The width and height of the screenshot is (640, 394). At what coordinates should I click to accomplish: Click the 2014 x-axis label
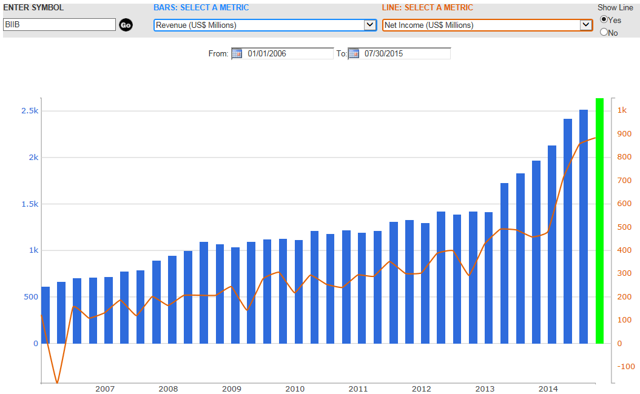pos(548,389)
